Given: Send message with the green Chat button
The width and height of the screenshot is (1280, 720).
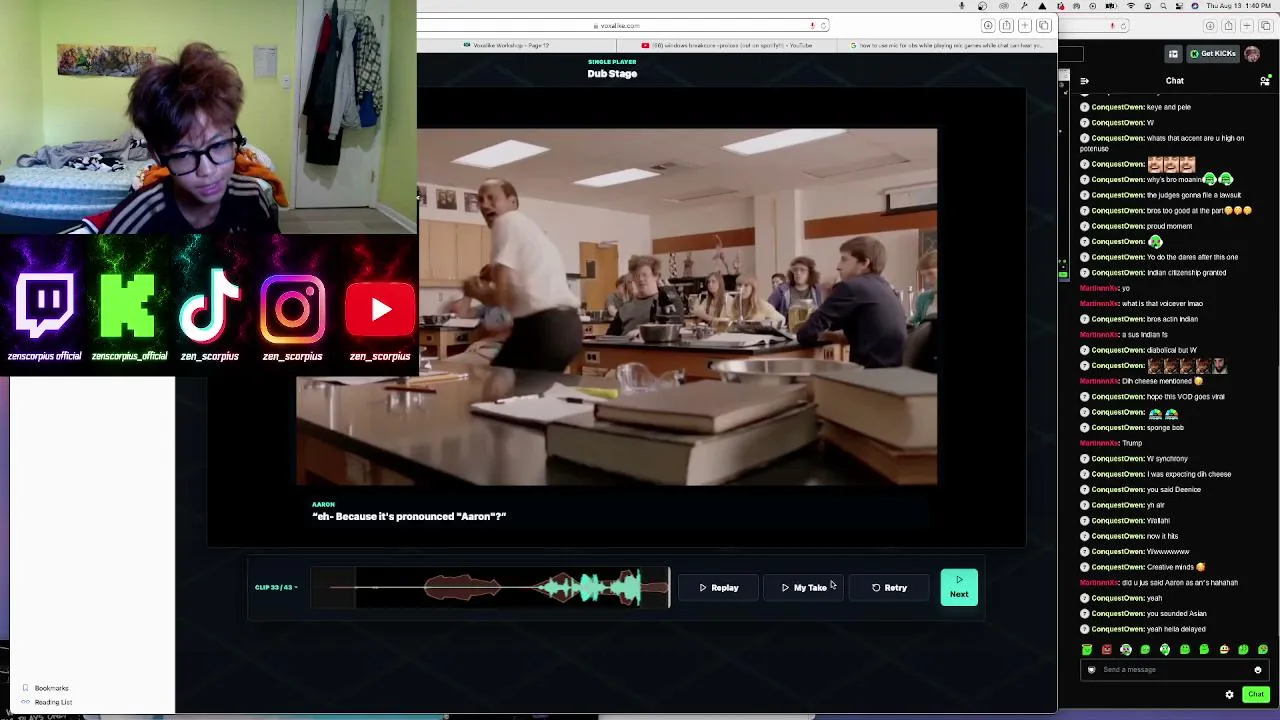Looking at the screenshot, I should [x=1256, y=694].
